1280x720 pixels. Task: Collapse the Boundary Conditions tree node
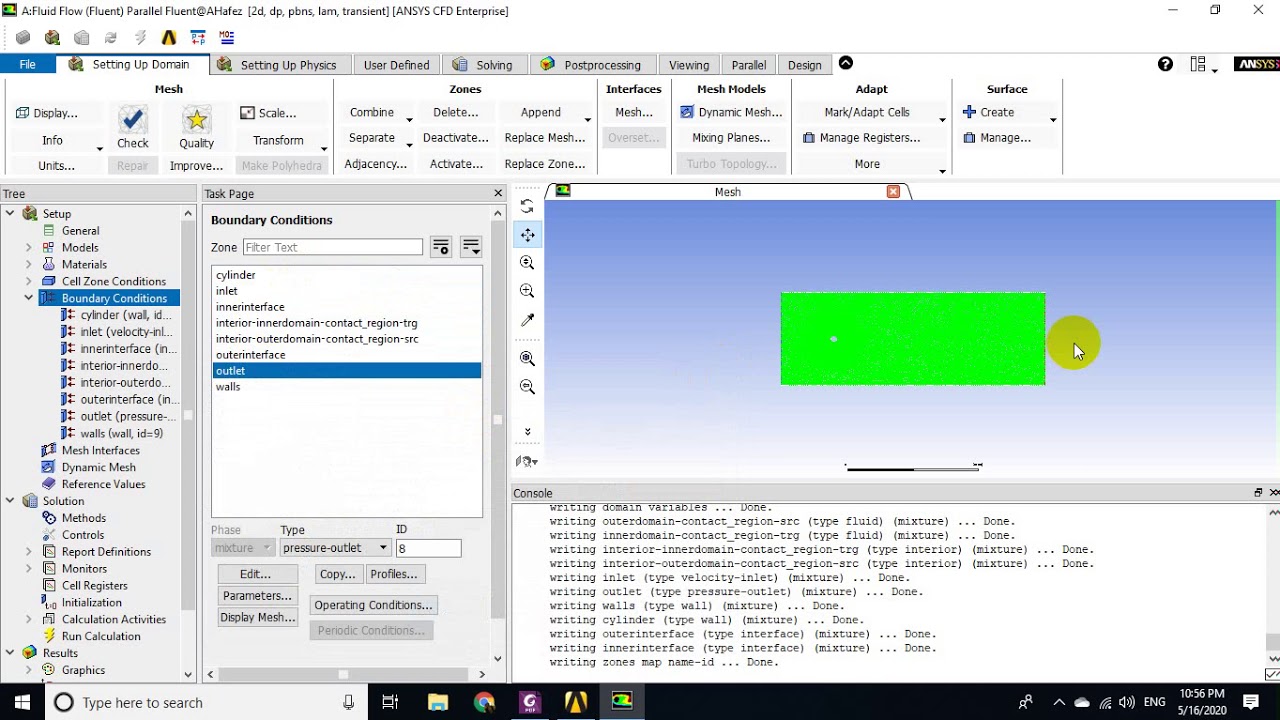(x=29, y=298)
